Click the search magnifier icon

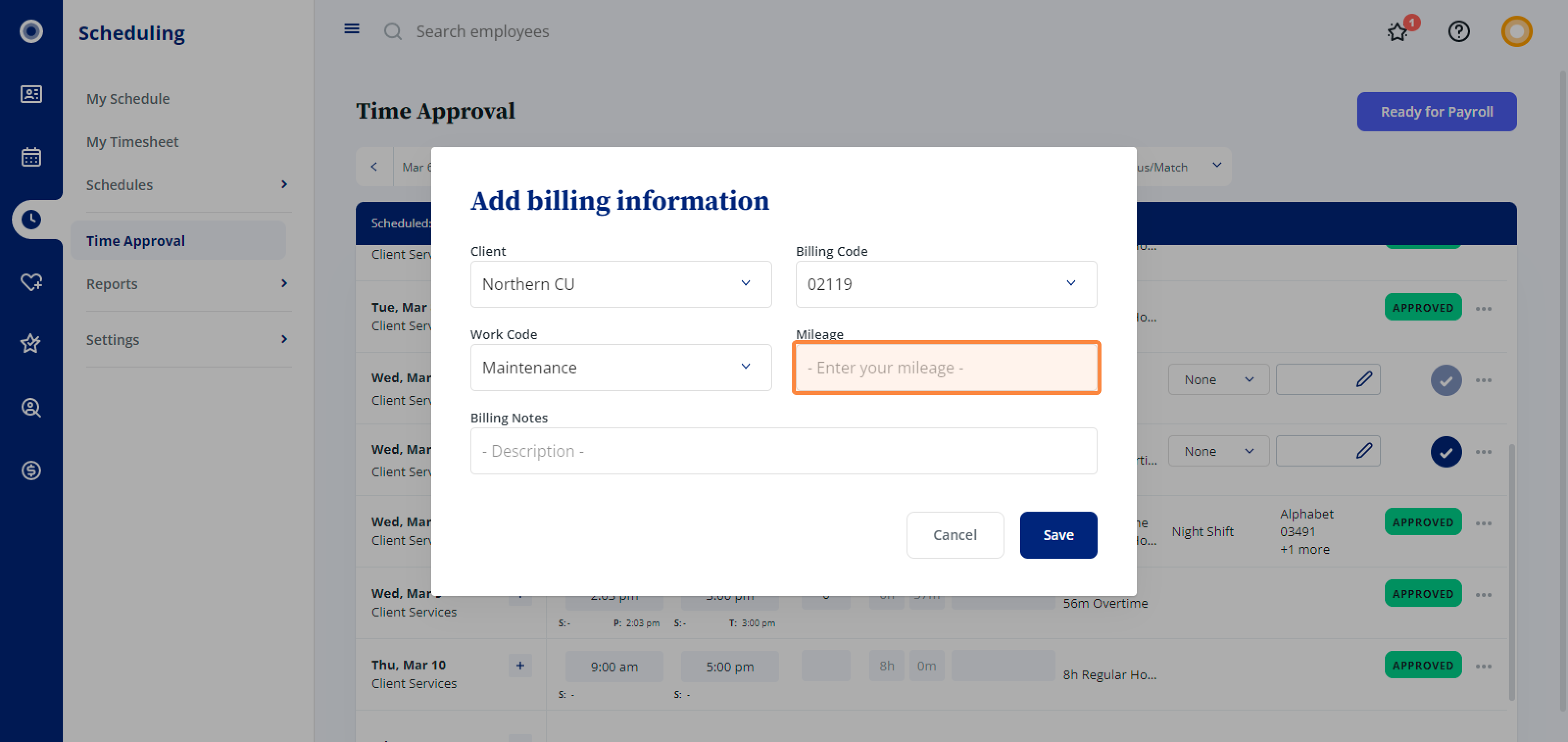pyautogui.click(x=392, y=31)
